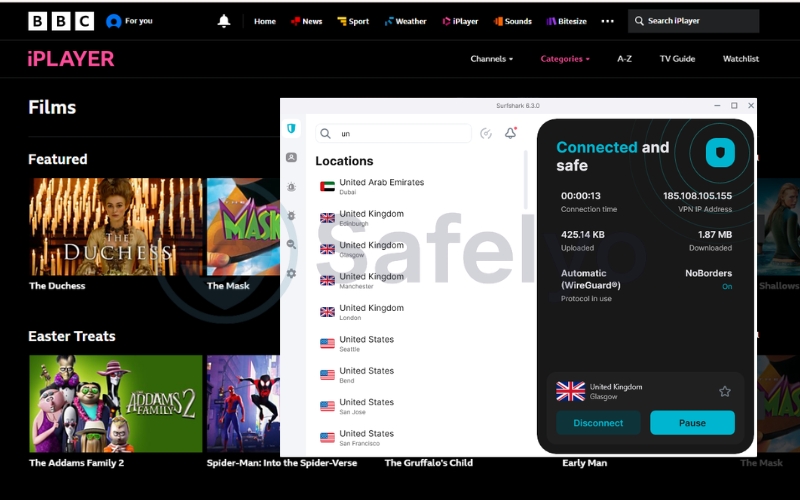Open BBC notifications bell icon
This screenshot has height=500, width=800.
(224, 21)
